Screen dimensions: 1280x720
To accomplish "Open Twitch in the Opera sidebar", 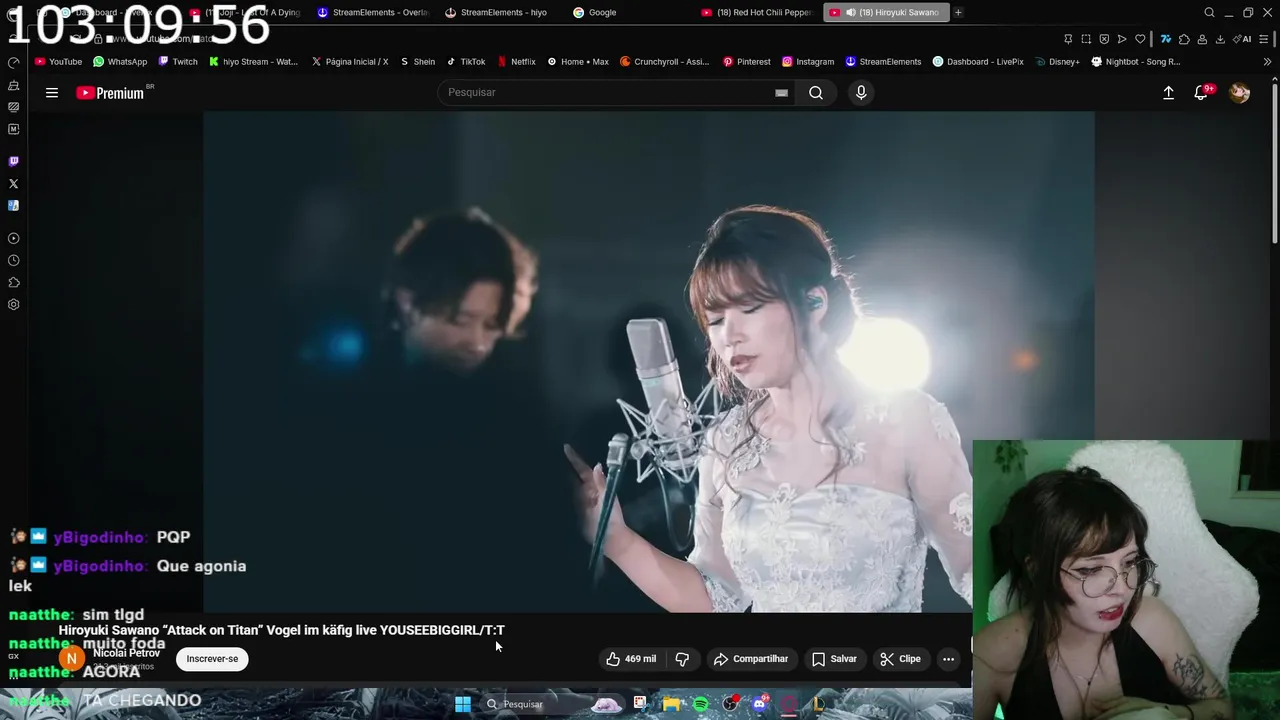I will click(x=13, y=161).
